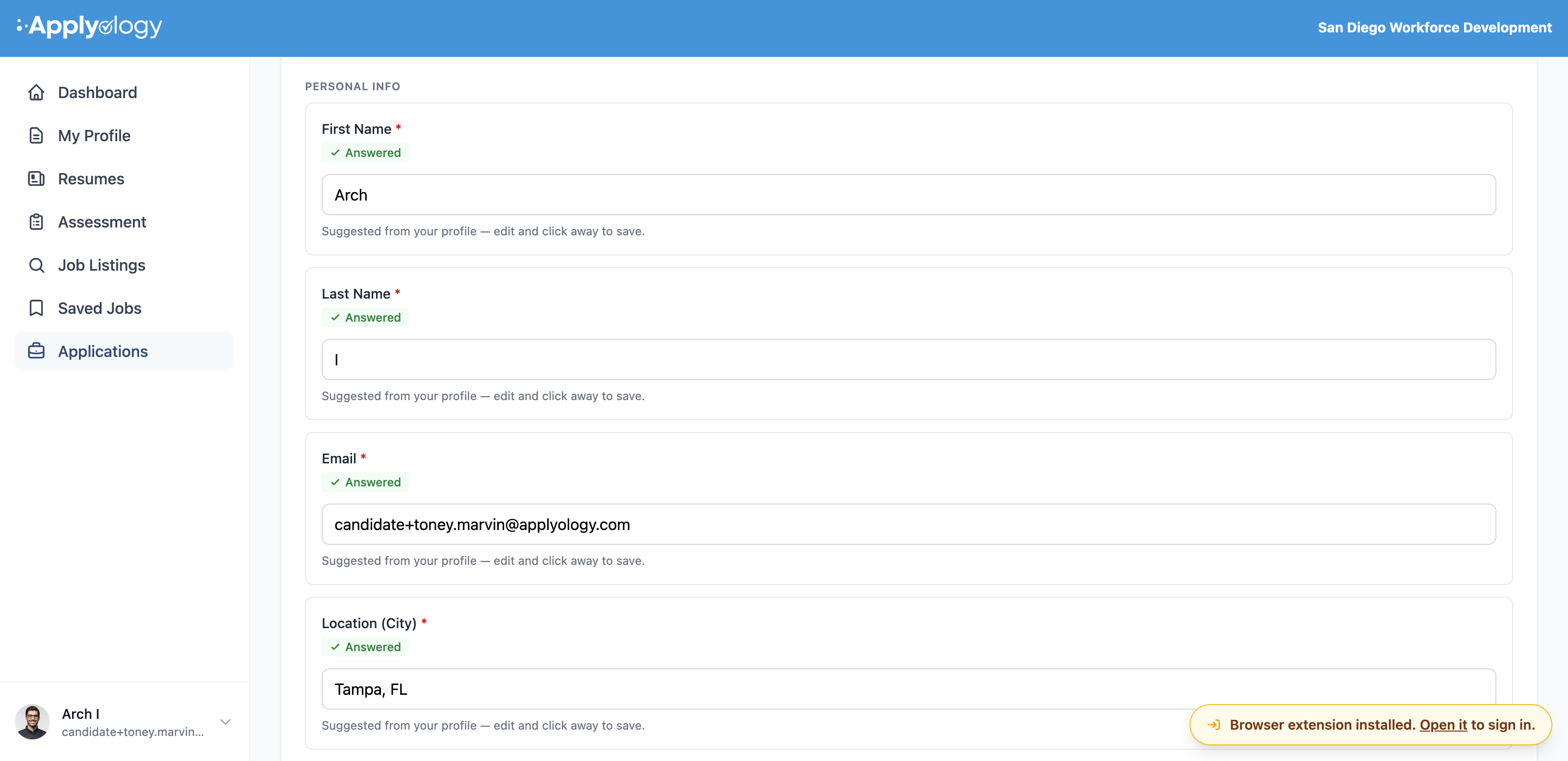Click the Applications briefcase icon
The width and height of the screenshot is (1568, 761).
point(36,351)
